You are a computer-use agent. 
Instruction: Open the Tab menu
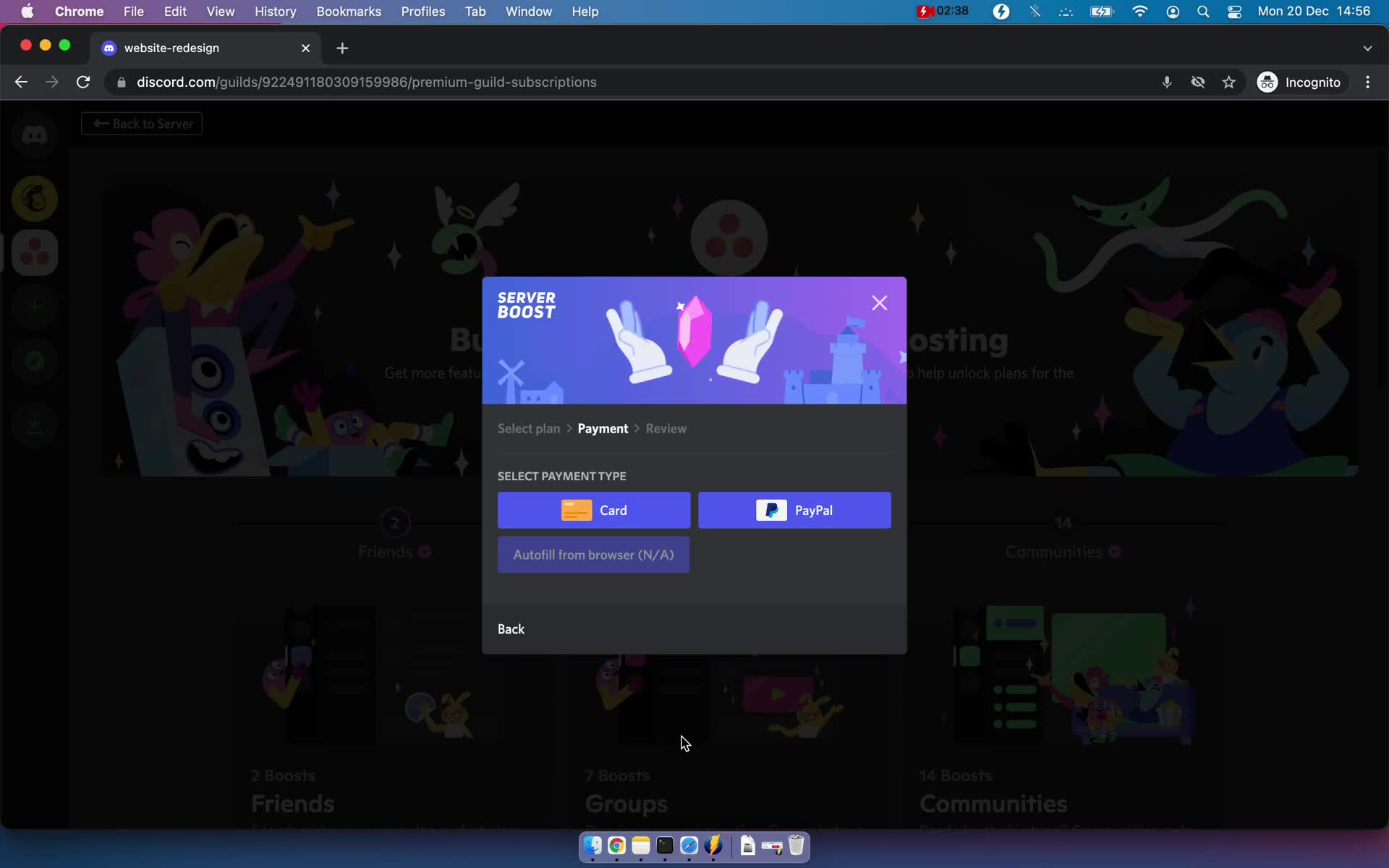tap(475, 12)
